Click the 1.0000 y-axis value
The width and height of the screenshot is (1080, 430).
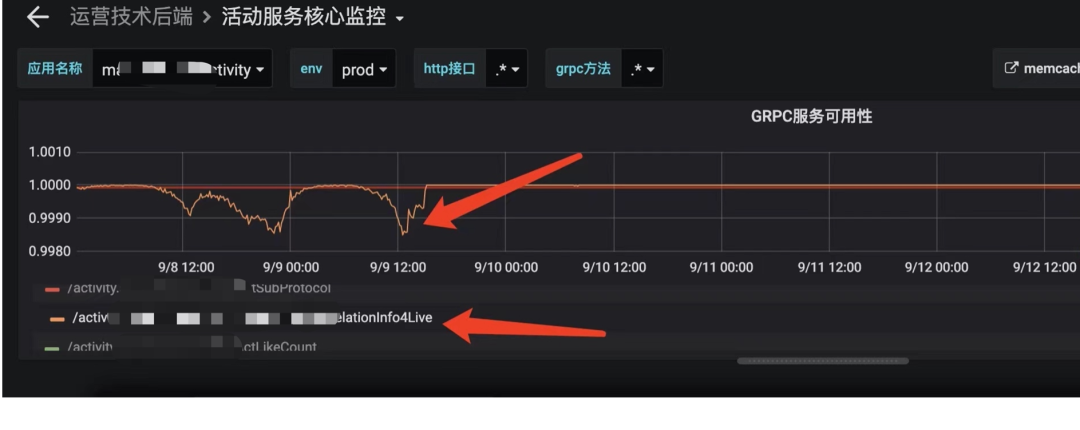coord(49,185)
